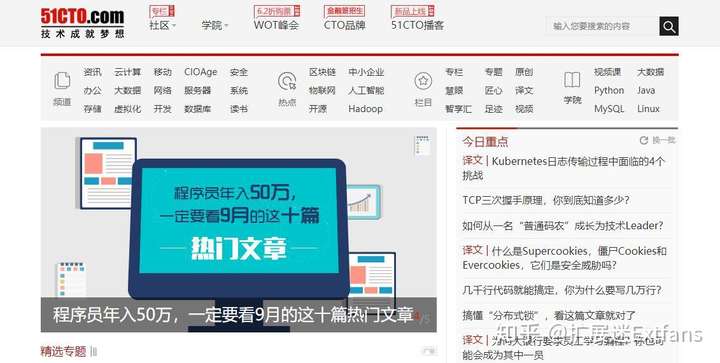Screen dimensions: 720x363
Task: Click the 学院 book icon in channel bar
Action: [572, 80]
